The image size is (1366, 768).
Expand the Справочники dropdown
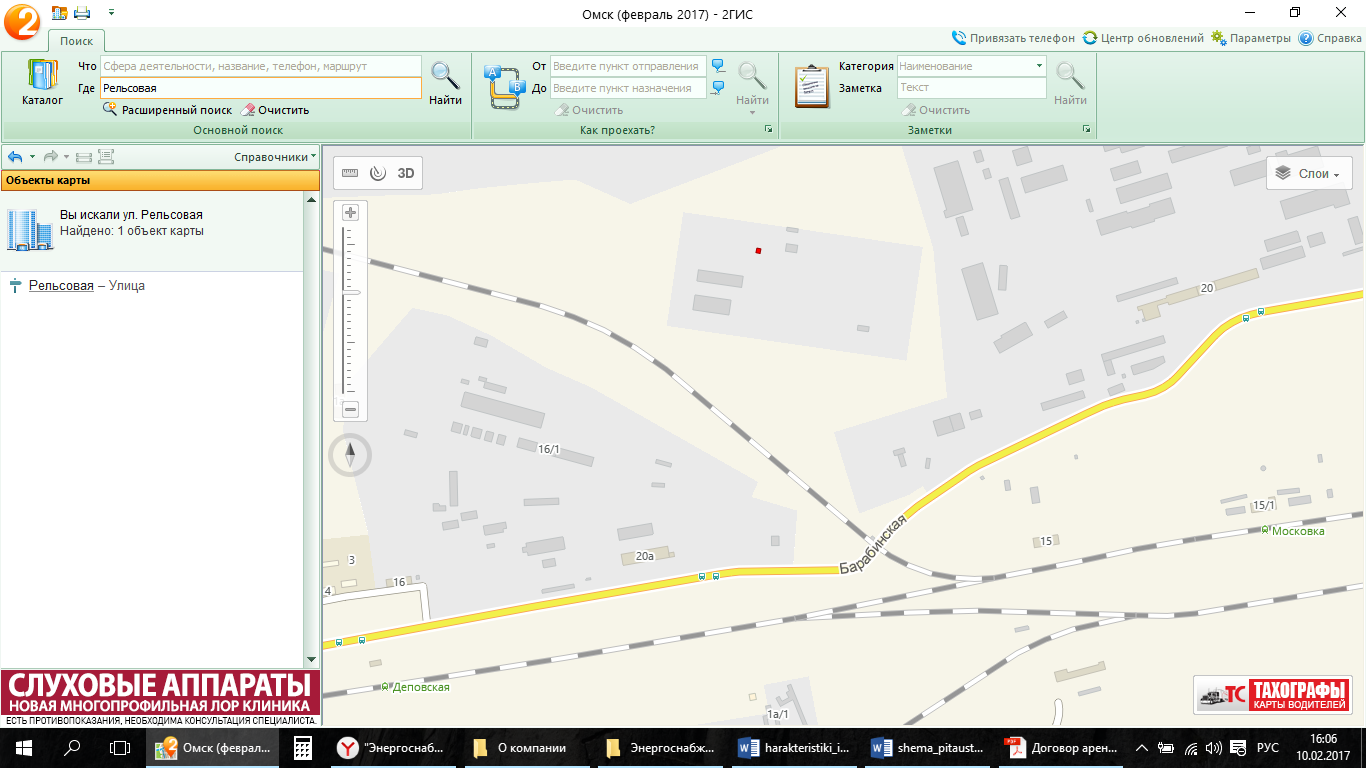point(275,157)
